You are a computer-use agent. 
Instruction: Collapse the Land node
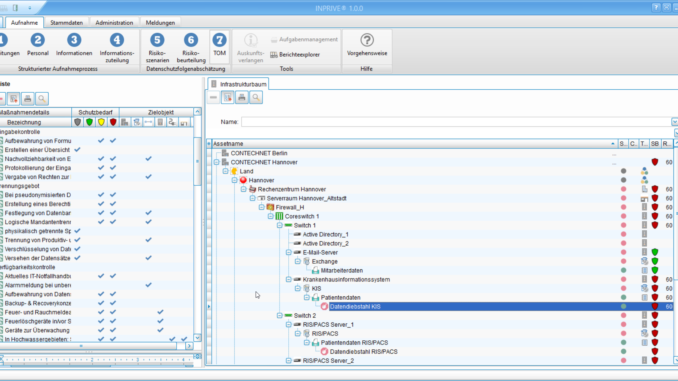tap(226, 171)
